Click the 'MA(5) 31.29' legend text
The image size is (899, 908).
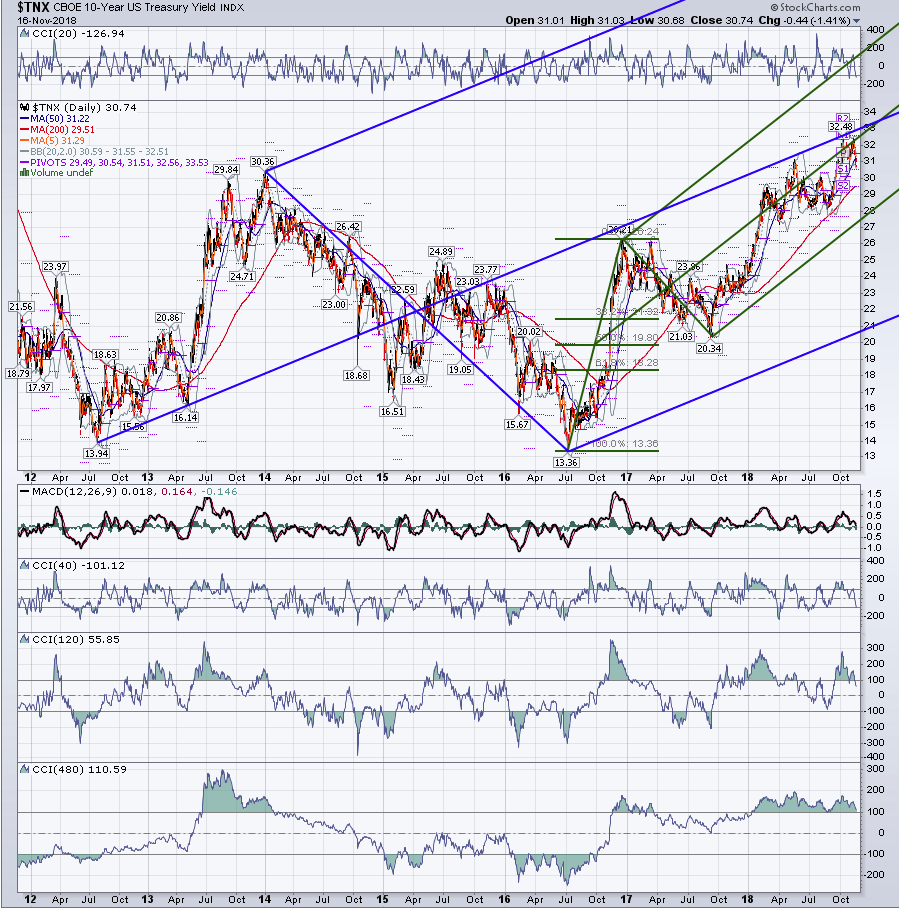[x=57, y=141]
